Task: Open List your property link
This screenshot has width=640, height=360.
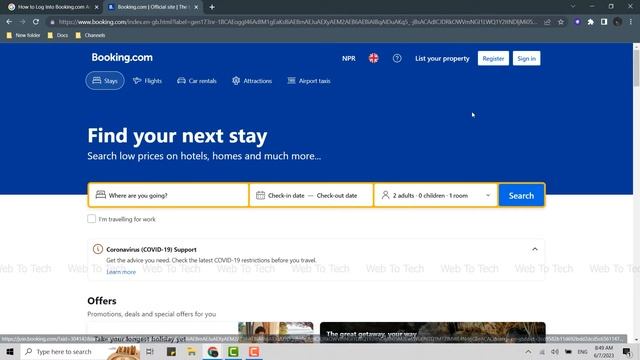Action: [442, 58]
